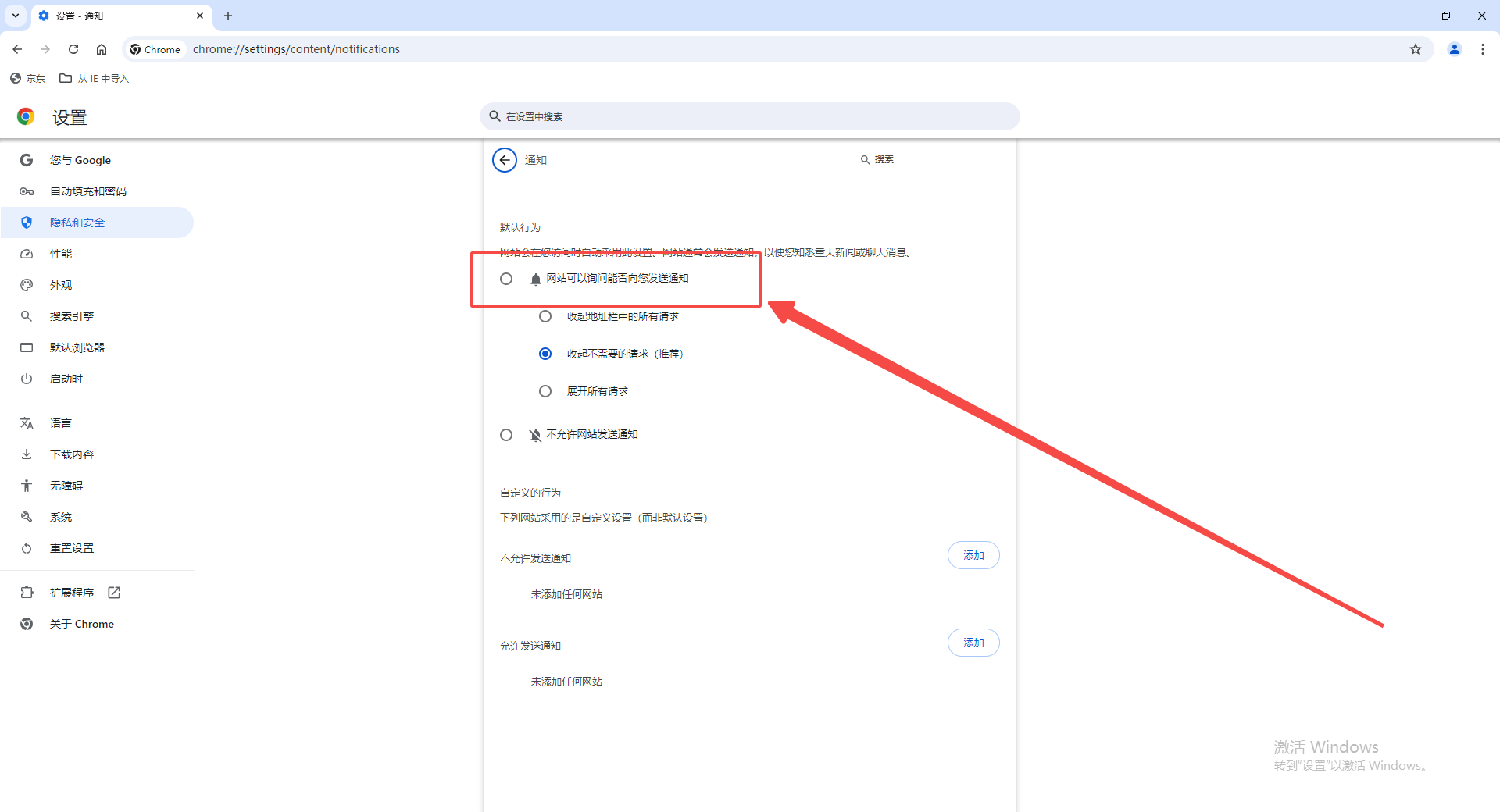Screen dimensions: 1500x812
Task: Open 系统 settings section
Action: click(x=98, y=517)
